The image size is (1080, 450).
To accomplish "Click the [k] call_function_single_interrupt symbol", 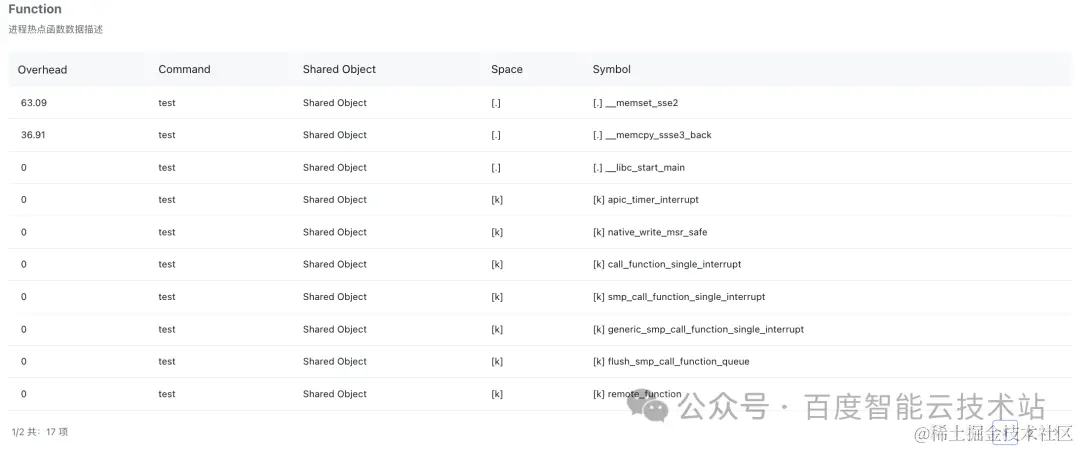I will pos(667,264).
